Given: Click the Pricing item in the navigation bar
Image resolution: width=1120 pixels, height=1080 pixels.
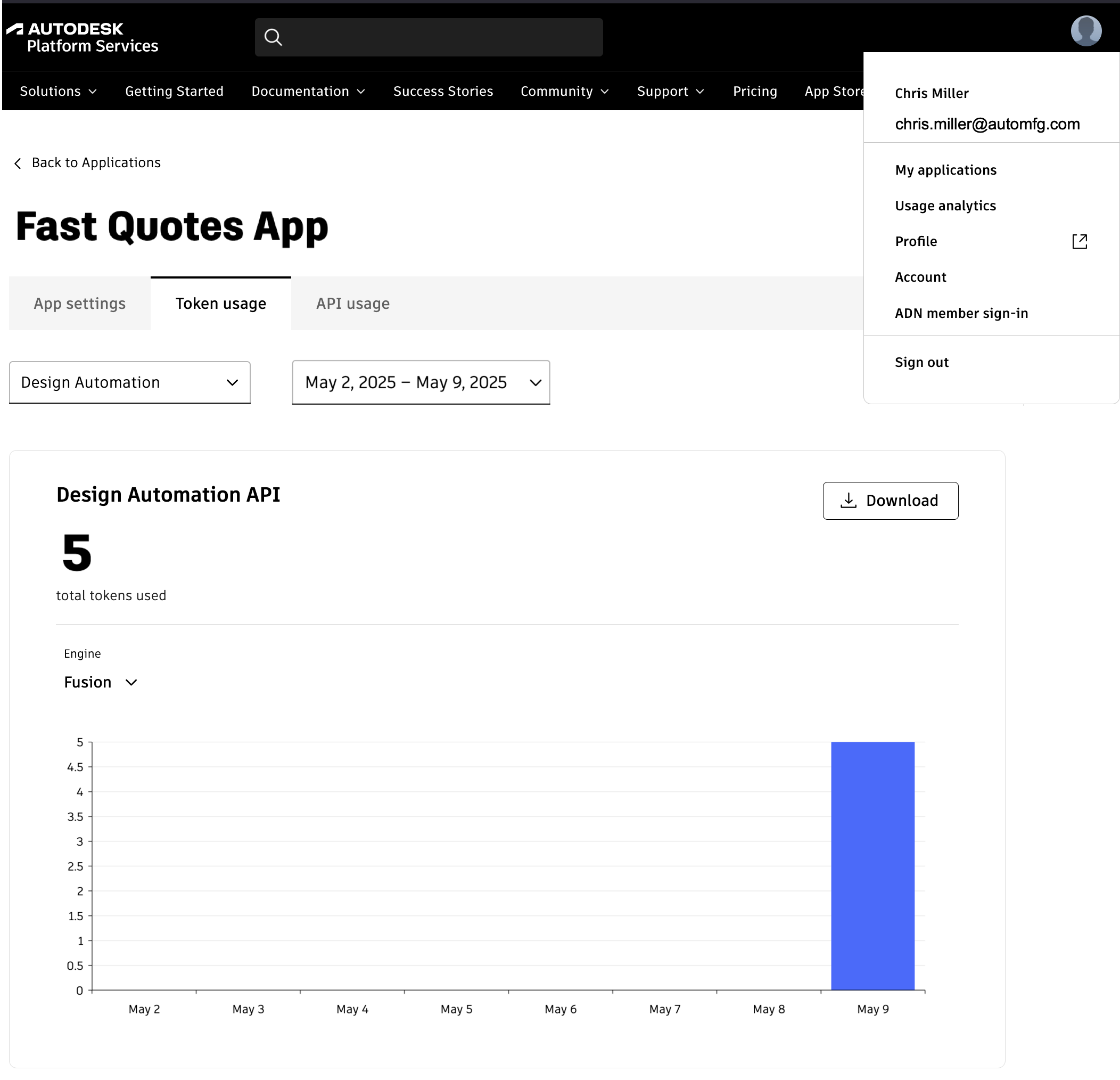Looking at the screenshot, I should (755, 91).
